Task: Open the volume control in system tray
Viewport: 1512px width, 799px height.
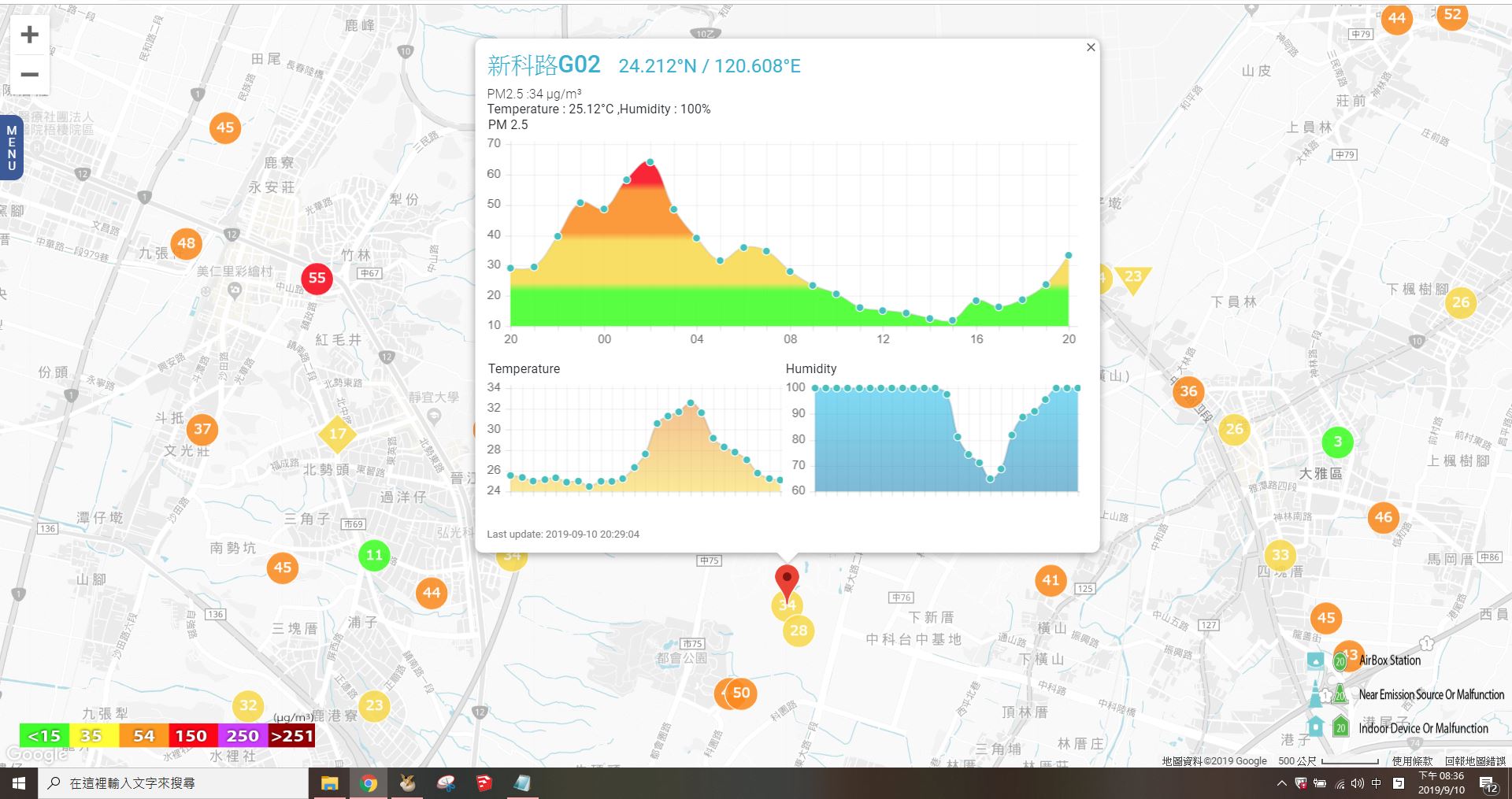Action: [1358, 783]
